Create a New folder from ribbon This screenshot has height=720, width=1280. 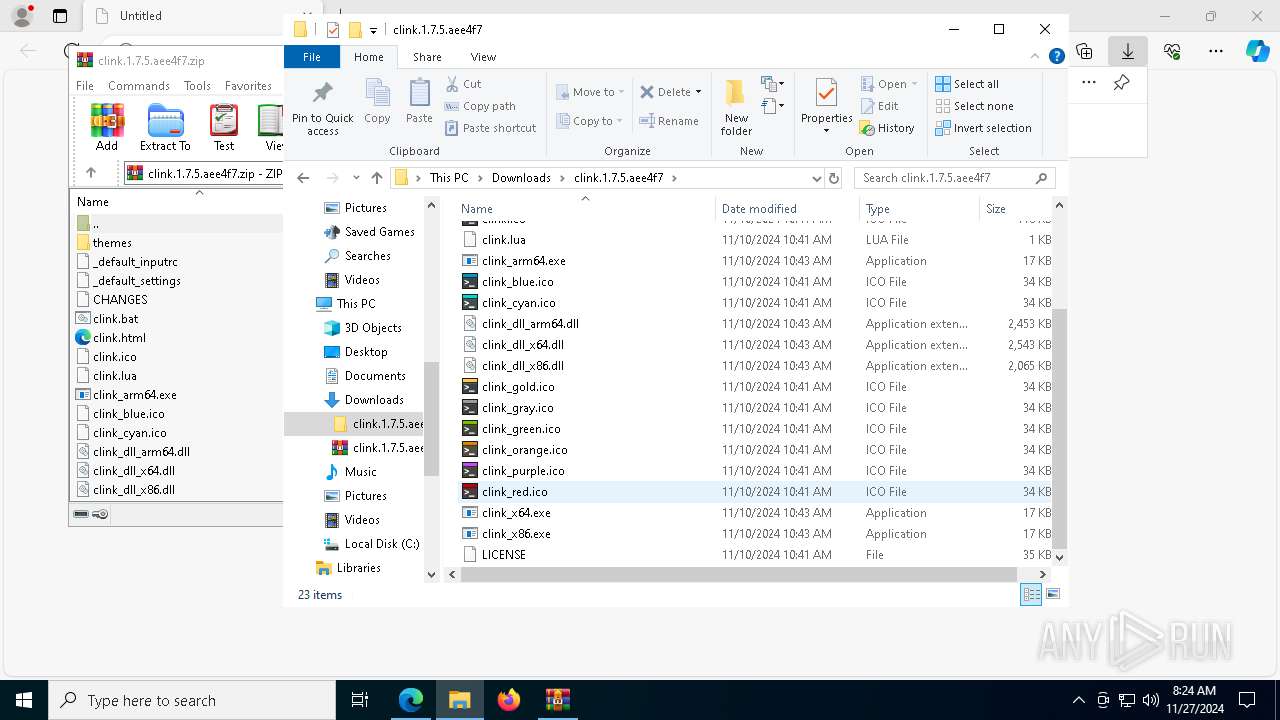click(x=736, y=107)
